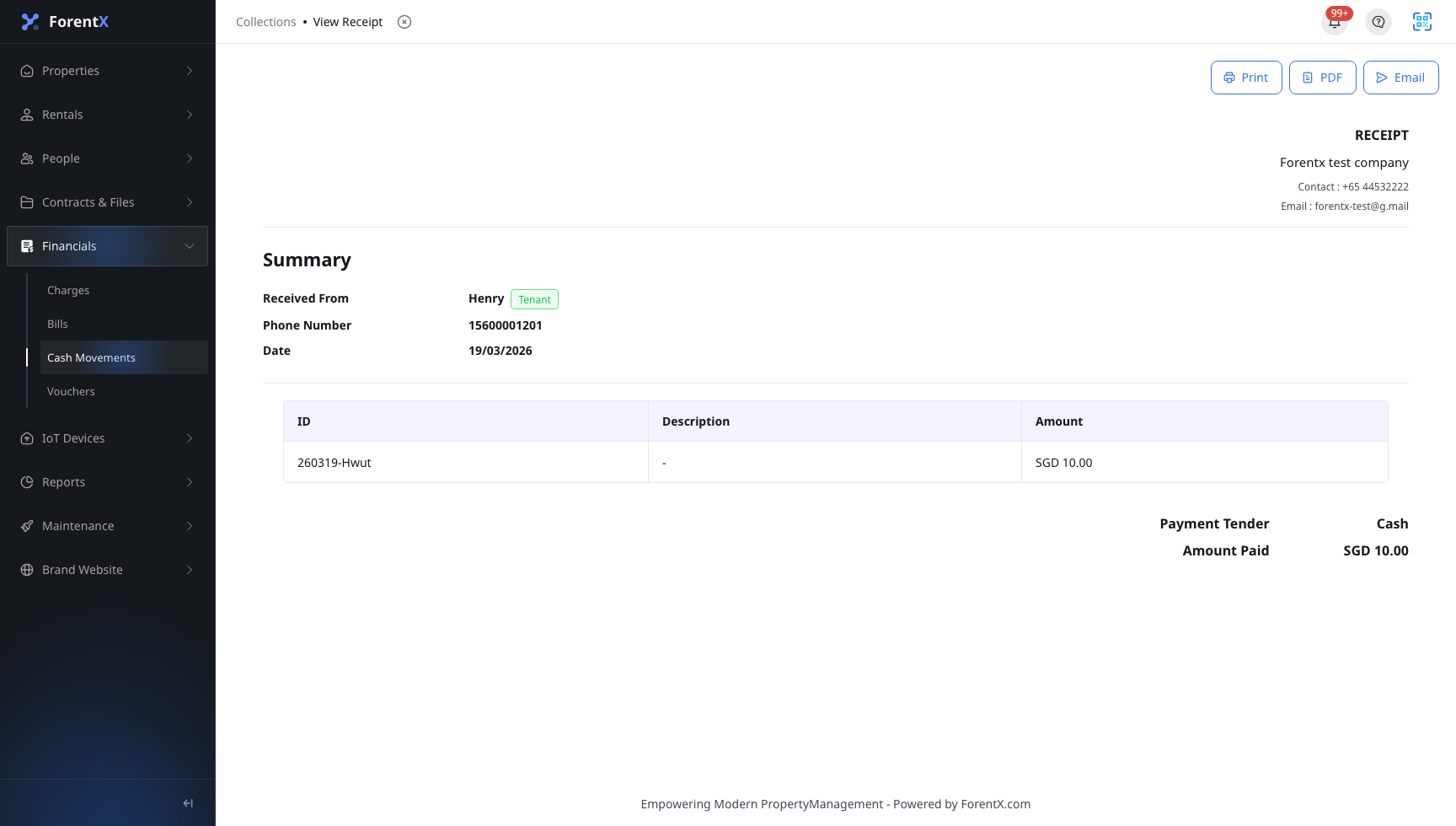Click the Contracts & Files folder icon
Image resolution: width=1456 pixels, height=826 pixels.
27,202
